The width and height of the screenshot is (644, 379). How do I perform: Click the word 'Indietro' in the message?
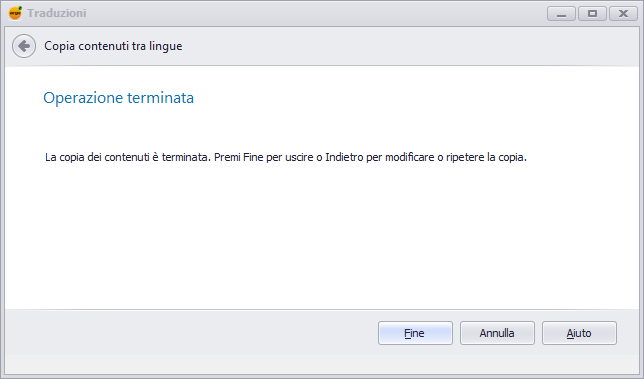pos(344,157)
